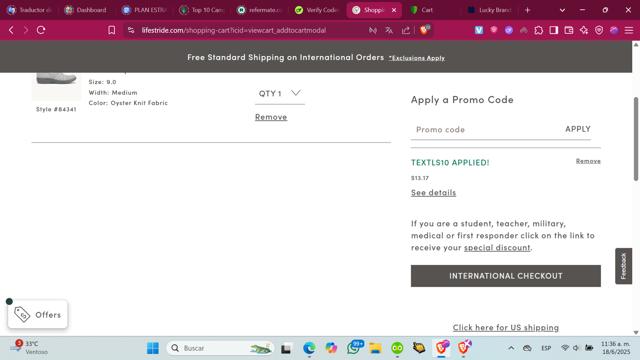Click the page vertical scrollbar thumb
Image resolution: width=640 pixels, height=360 pixels.
coord(636,139)
